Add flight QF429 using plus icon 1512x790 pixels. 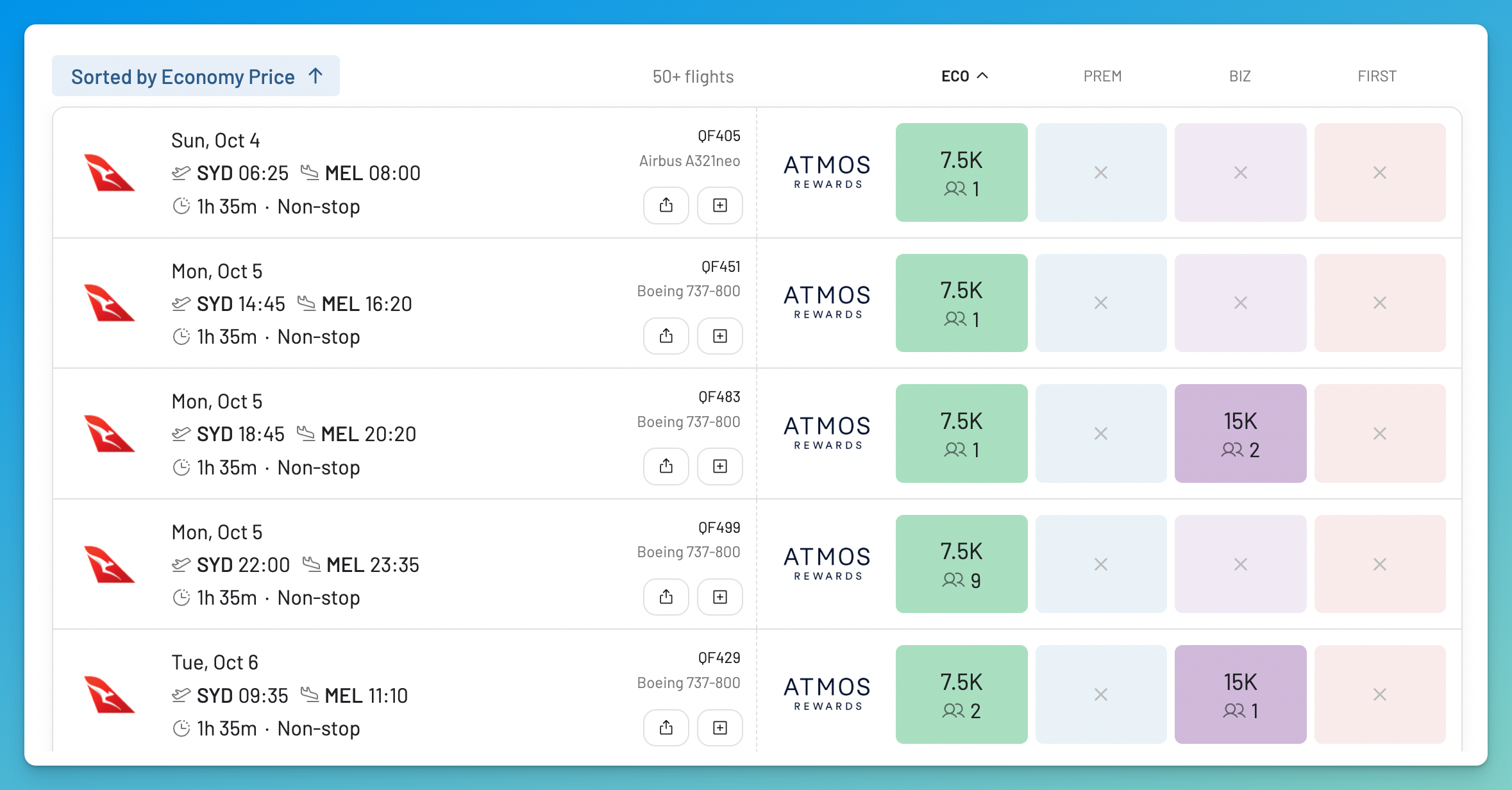[x=720, y=728]
